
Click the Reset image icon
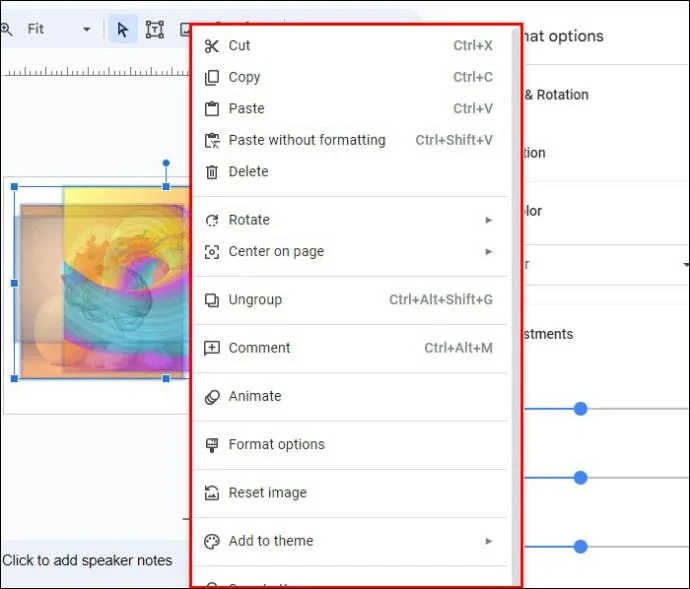click(x=212, y=493)
